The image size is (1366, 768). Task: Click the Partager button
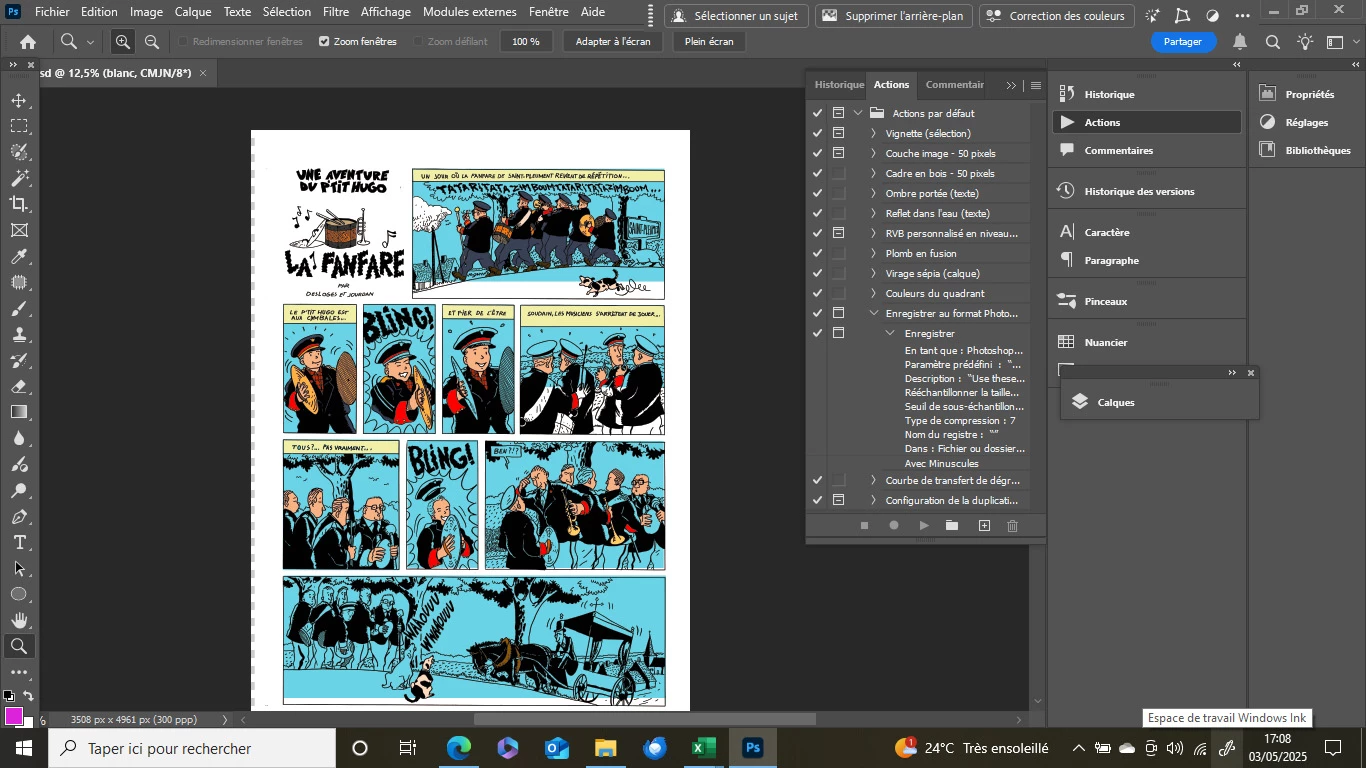coord(1183,42)
